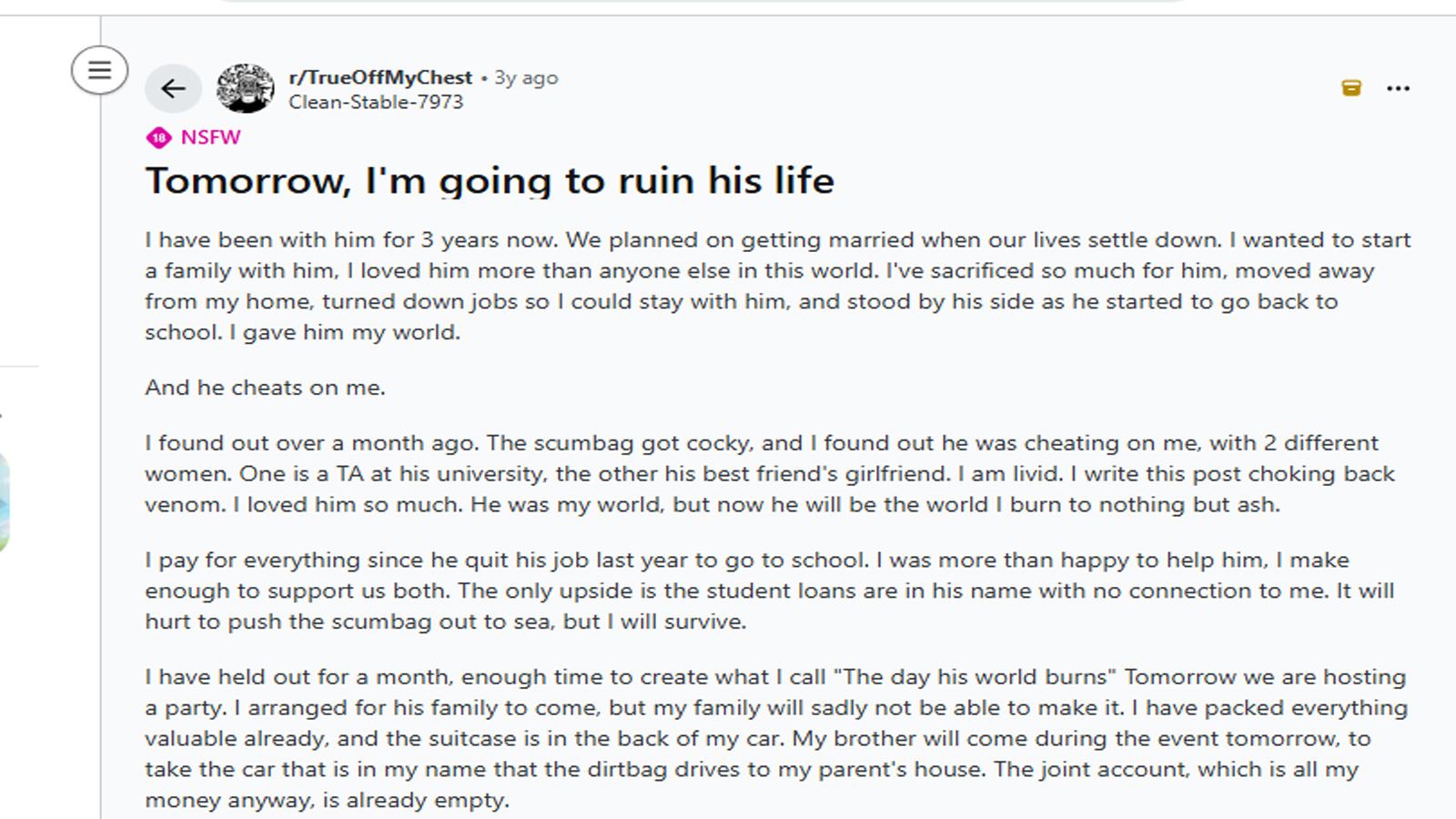Open the hamburger navigation menu

coord(99,70)
